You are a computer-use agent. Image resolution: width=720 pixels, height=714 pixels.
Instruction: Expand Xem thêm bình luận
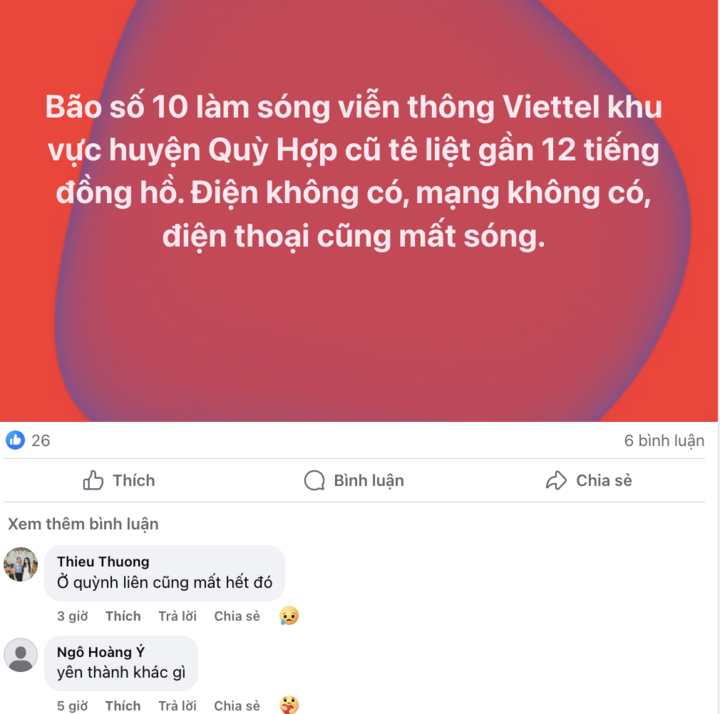(83, 524)
